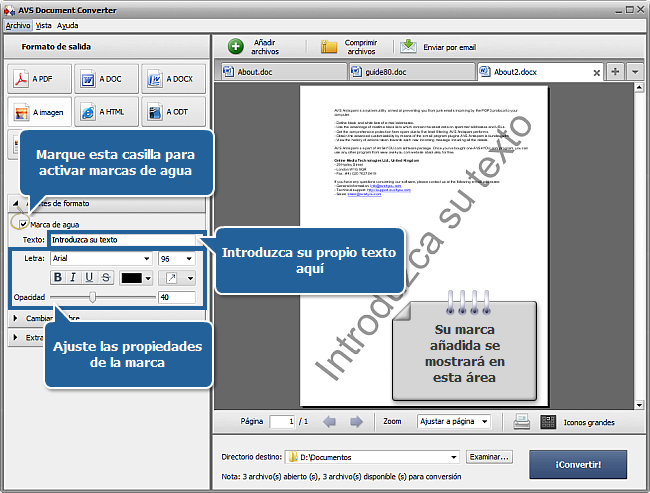650x493 pixels.
Task: Click the watermark orientation arrow icon
Action: (x=172, y=278)
